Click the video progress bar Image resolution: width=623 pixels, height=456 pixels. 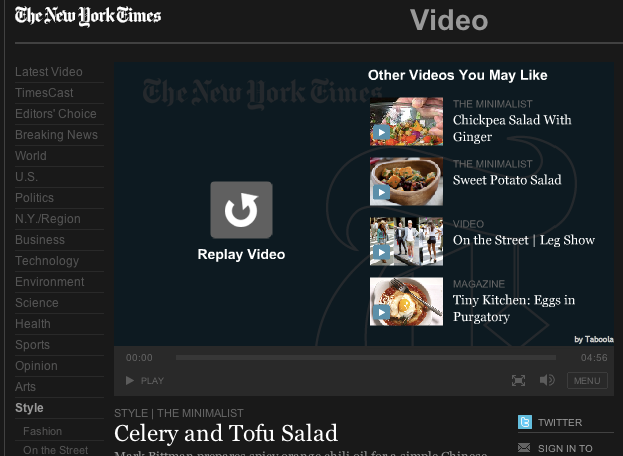366,357
